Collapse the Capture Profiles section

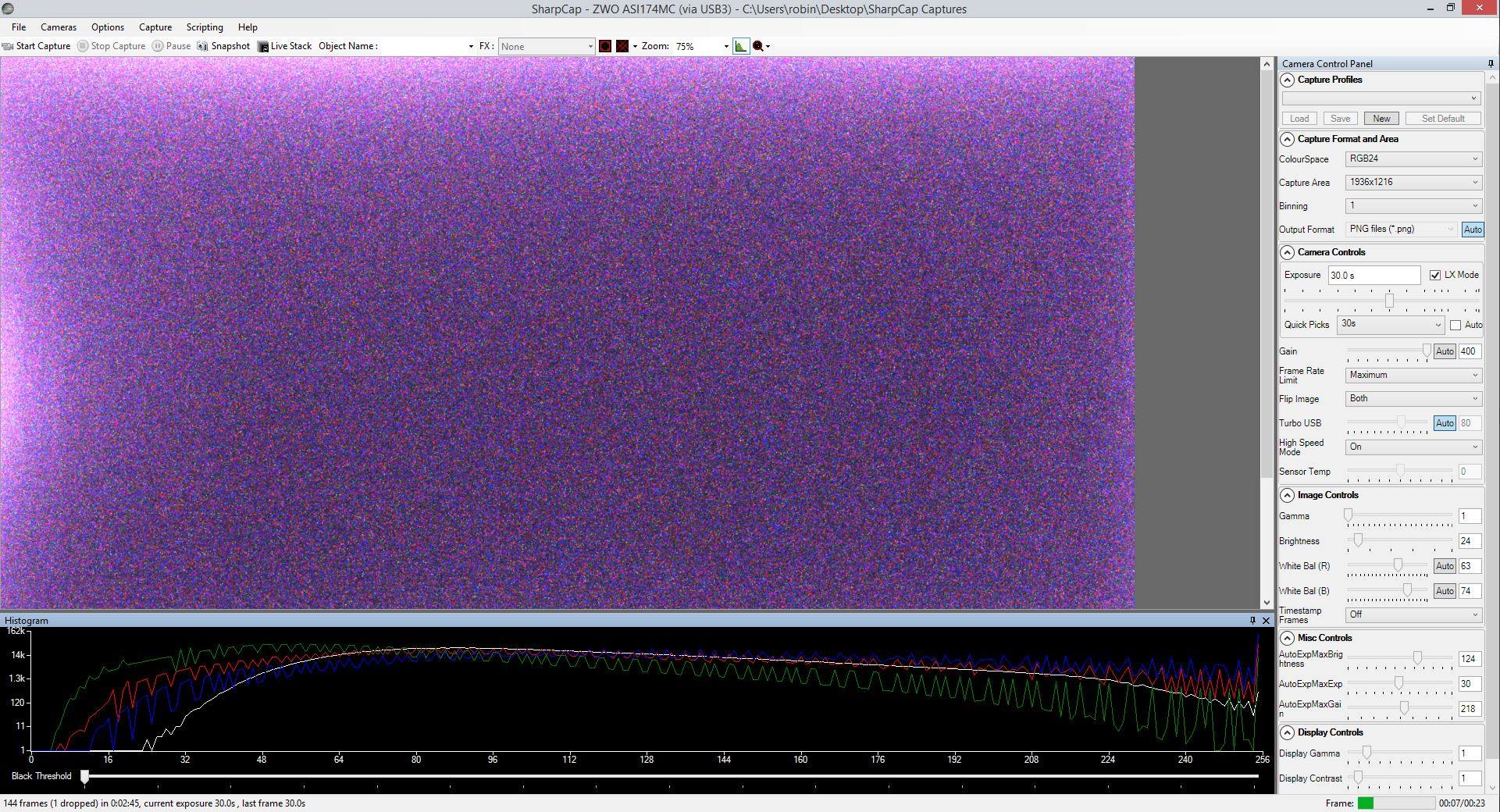1288,80
